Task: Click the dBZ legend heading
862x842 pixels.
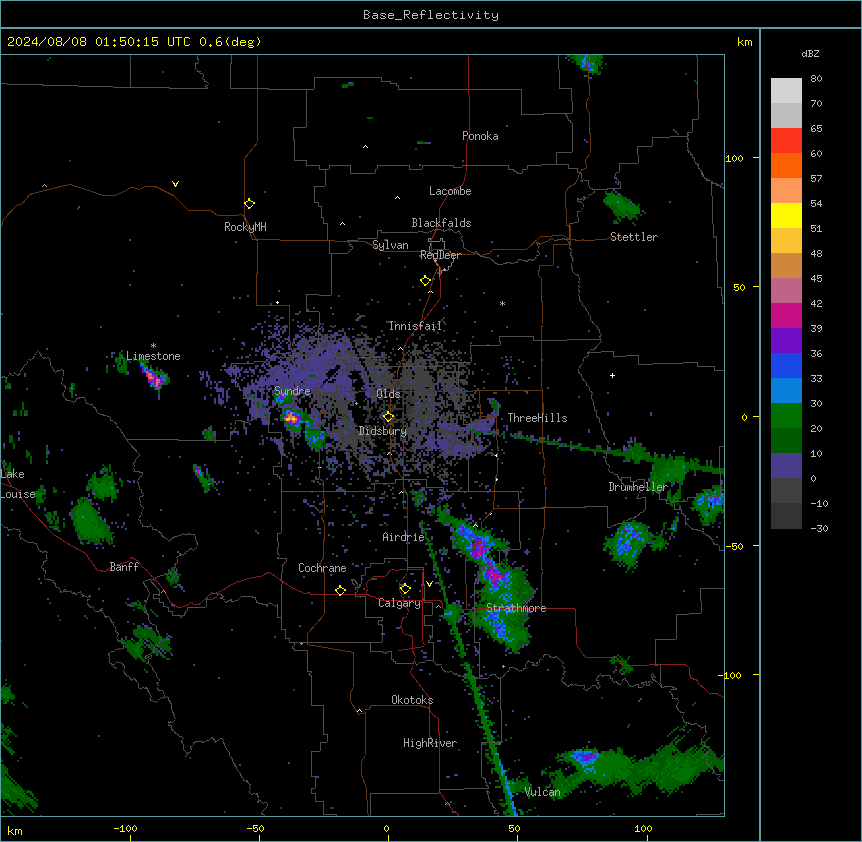Action: coord(810,53)
